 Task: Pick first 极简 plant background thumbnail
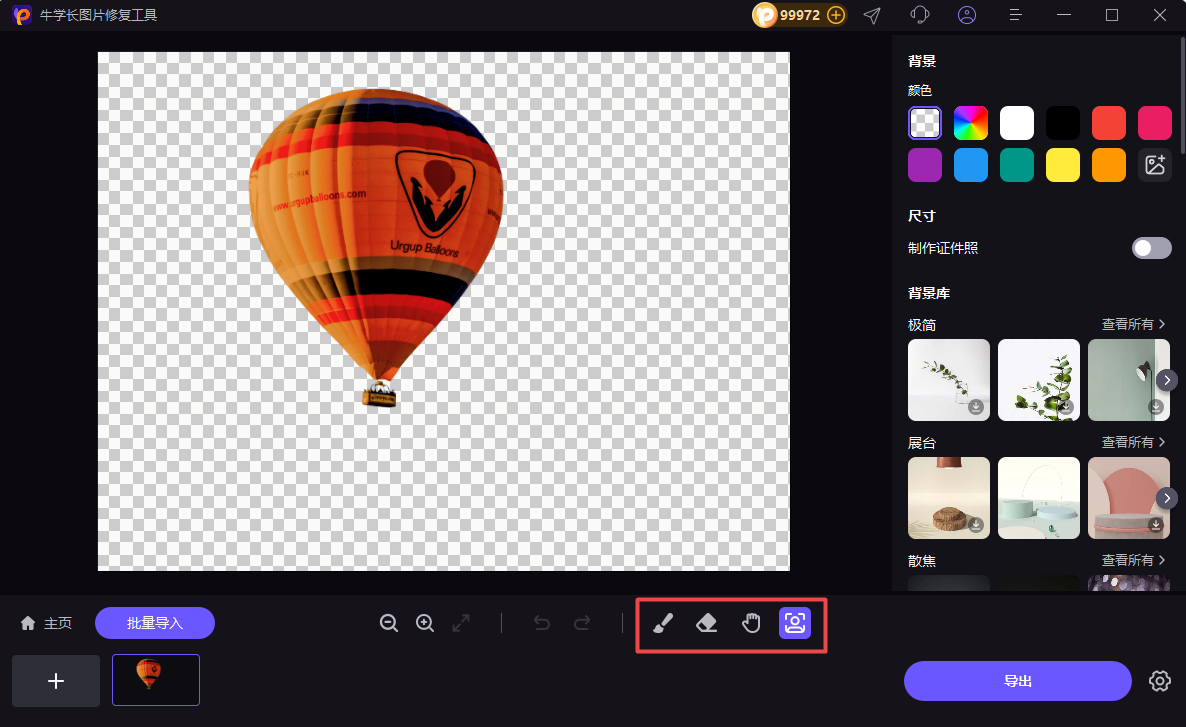[948, 380]
